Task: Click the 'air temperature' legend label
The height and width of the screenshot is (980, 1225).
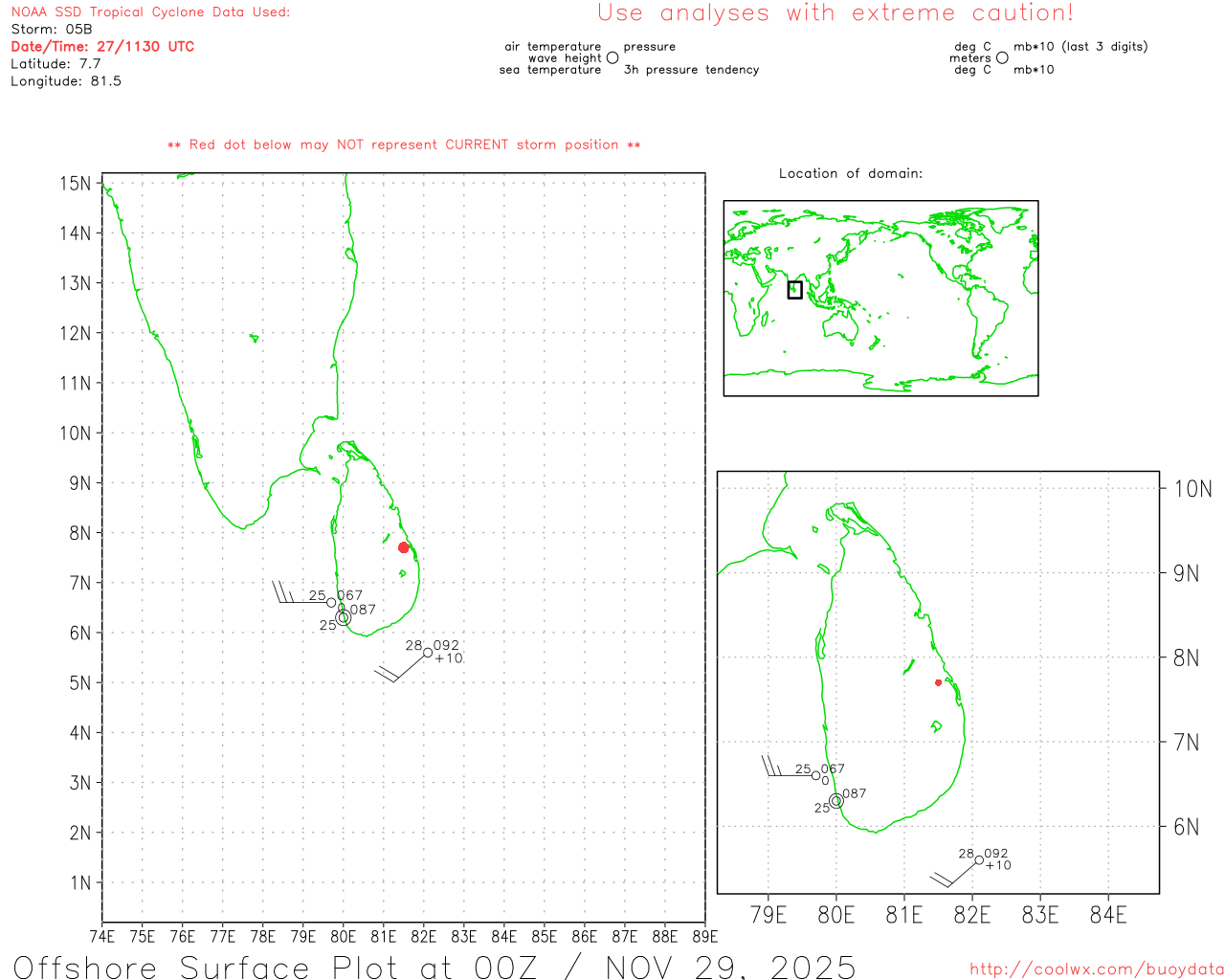Action: 553,47
